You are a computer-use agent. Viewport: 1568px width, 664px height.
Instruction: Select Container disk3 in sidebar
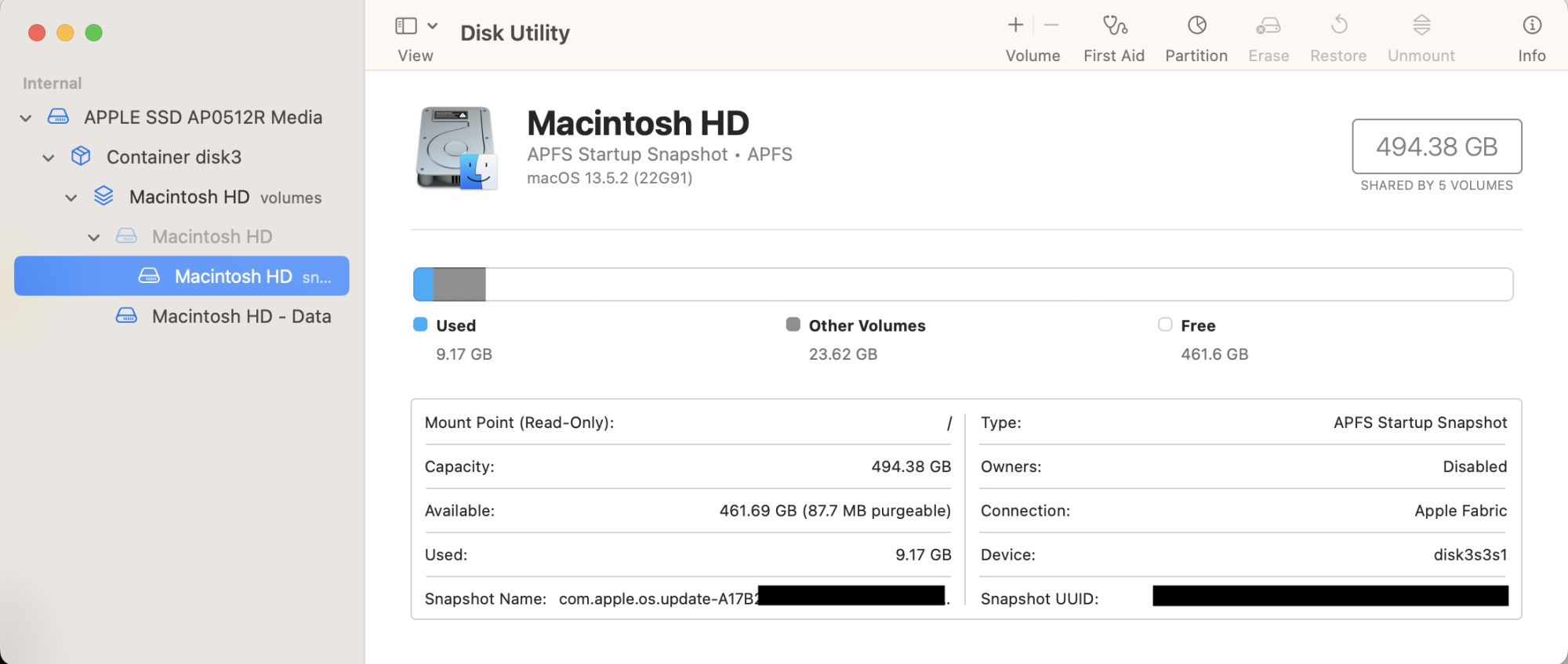tap(174, 157)
